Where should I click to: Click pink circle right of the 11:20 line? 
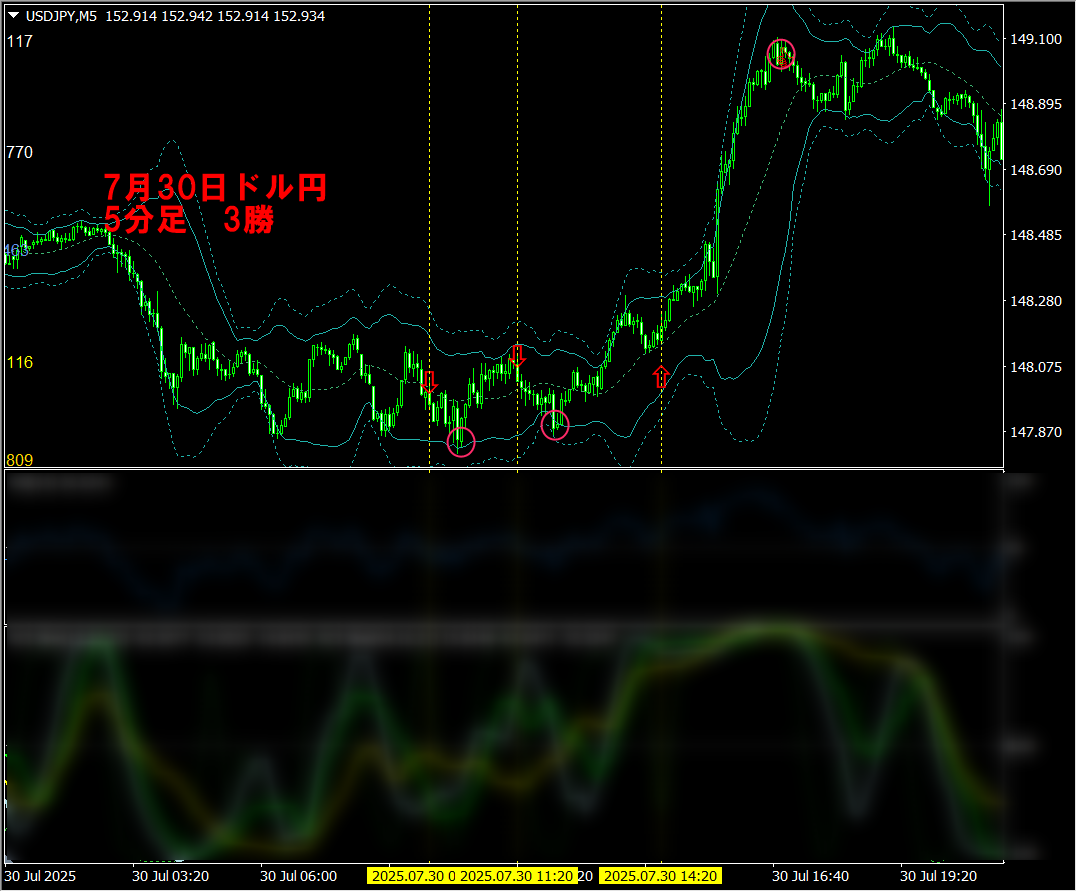click(x=555, y=426)
